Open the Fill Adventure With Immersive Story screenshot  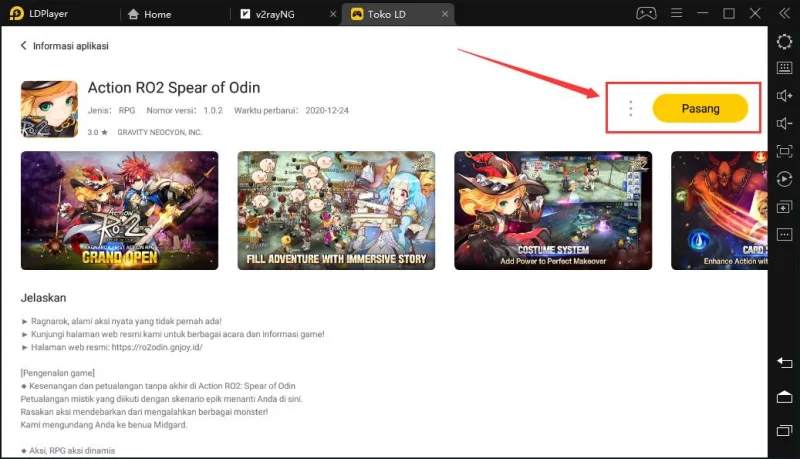coord(336,211)
